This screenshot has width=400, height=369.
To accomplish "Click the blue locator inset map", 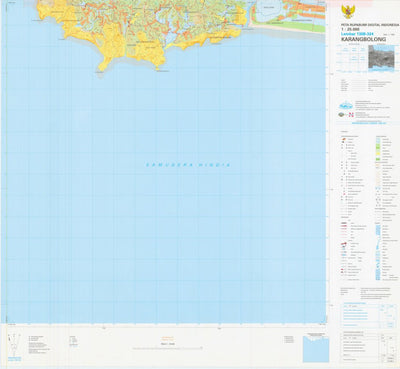I will pos(316,349).
